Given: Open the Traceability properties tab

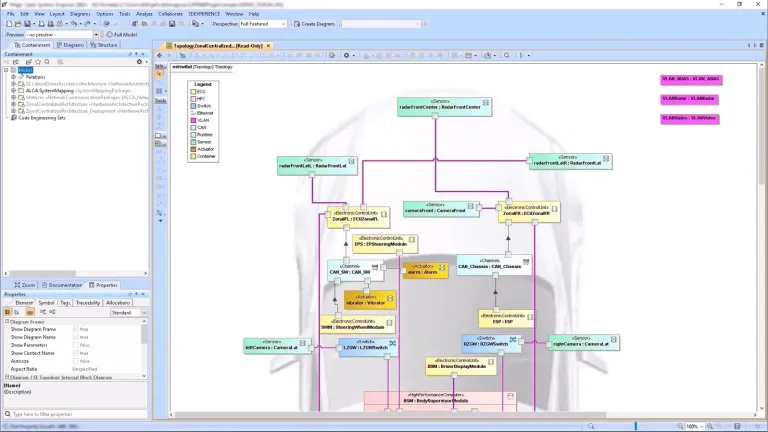Looking at the screenshot, I should [88, 303].
